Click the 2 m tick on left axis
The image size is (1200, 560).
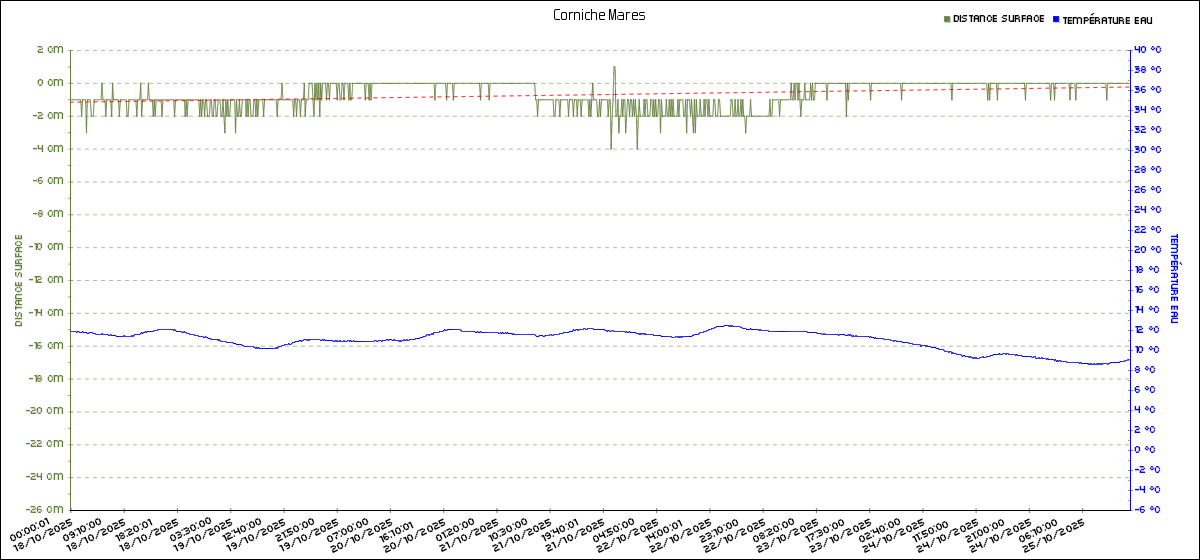point(50,50)
